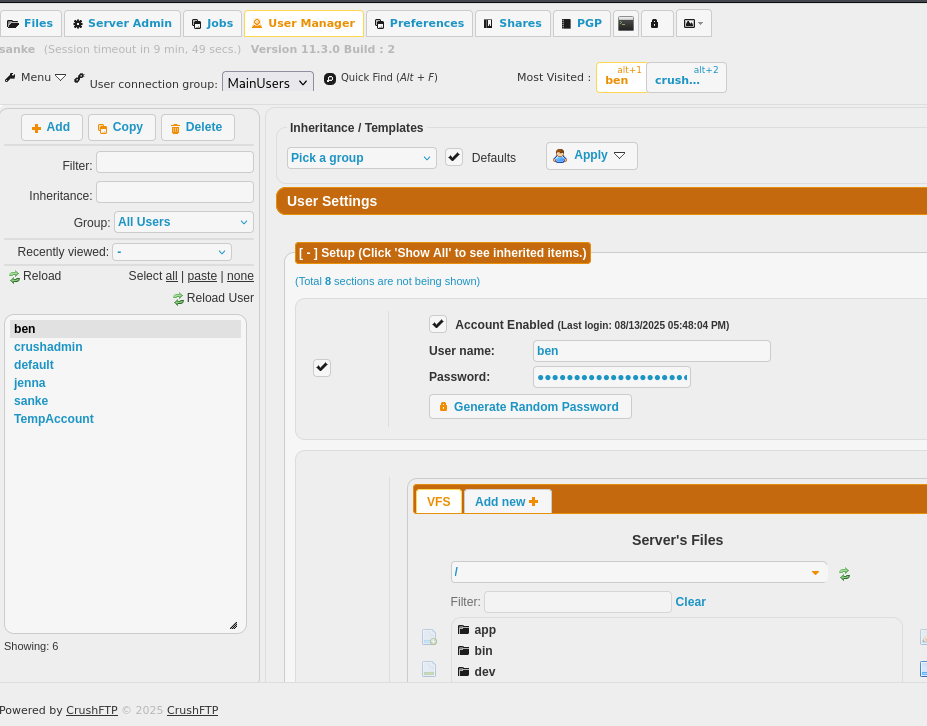Click Generate Random Password button

[x=530, y=407]
